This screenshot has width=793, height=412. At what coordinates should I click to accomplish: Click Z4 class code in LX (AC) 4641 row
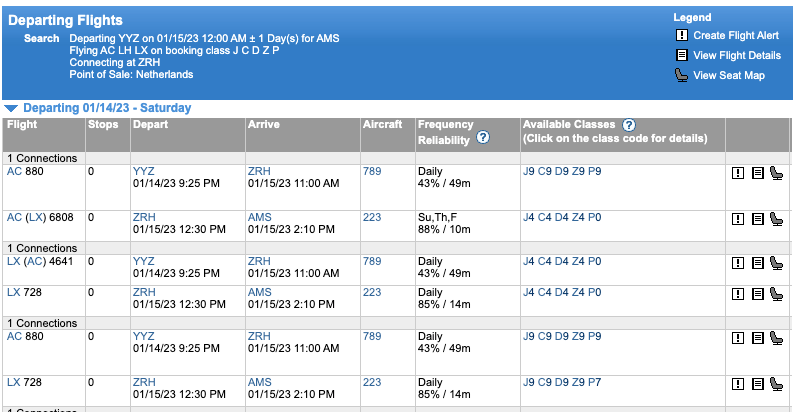click(578, 261)
